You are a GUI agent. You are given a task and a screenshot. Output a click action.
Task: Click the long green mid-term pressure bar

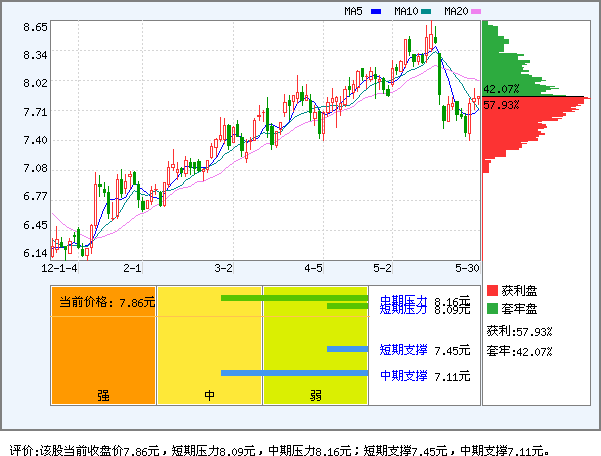pyautogui.click(x=294, y=298)
